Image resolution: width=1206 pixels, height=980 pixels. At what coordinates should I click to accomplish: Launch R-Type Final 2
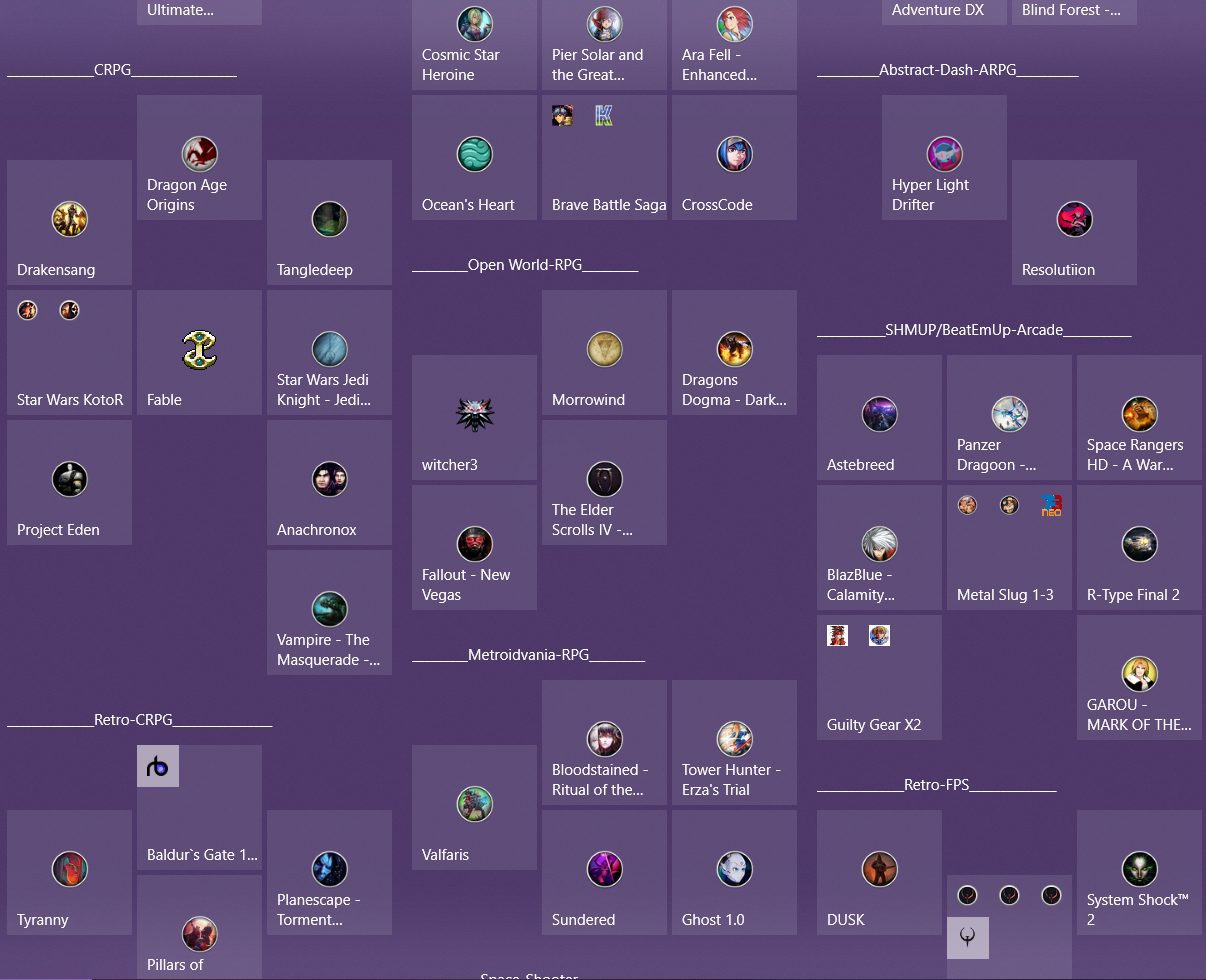point(1139,547)
